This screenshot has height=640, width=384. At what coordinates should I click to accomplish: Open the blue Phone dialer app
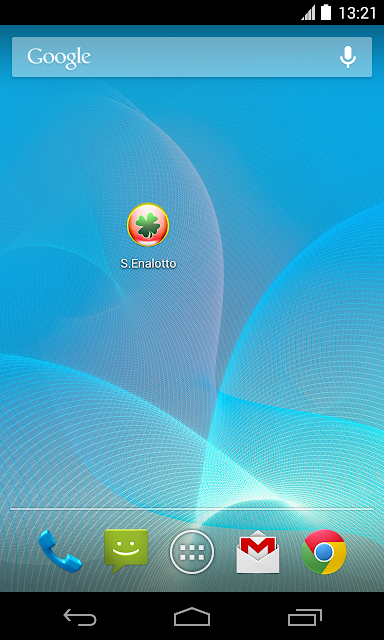tap(60, 551)
